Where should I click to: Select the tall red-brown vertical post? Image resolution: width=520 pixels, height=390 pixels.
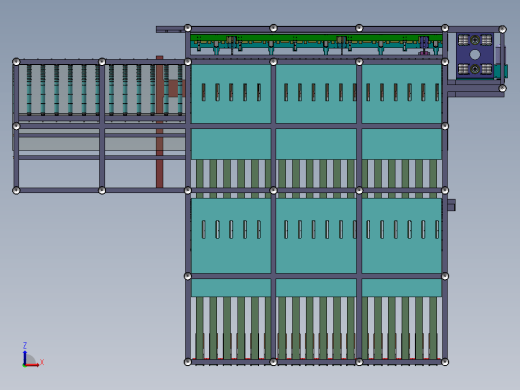tap(160, 122)
